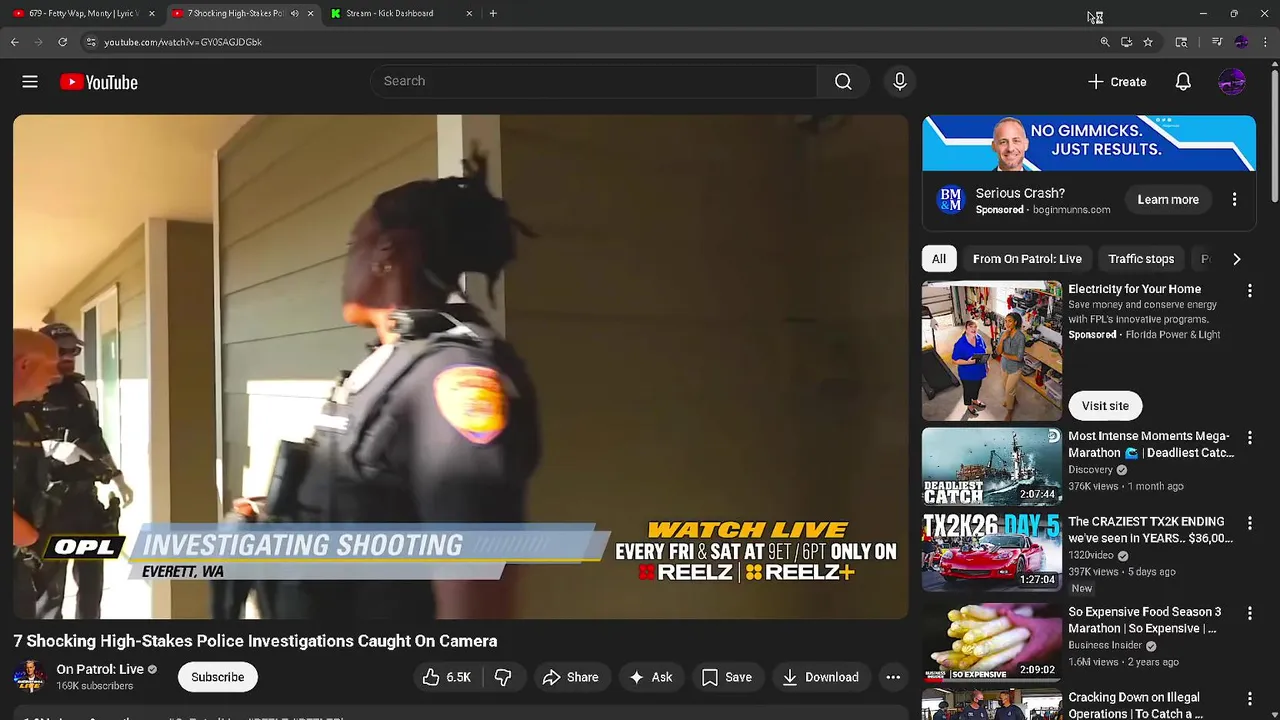Viewport: 1280px width, 720px height.
Task: Bookmark this page with the star
Action: [x=1148, y=42]
